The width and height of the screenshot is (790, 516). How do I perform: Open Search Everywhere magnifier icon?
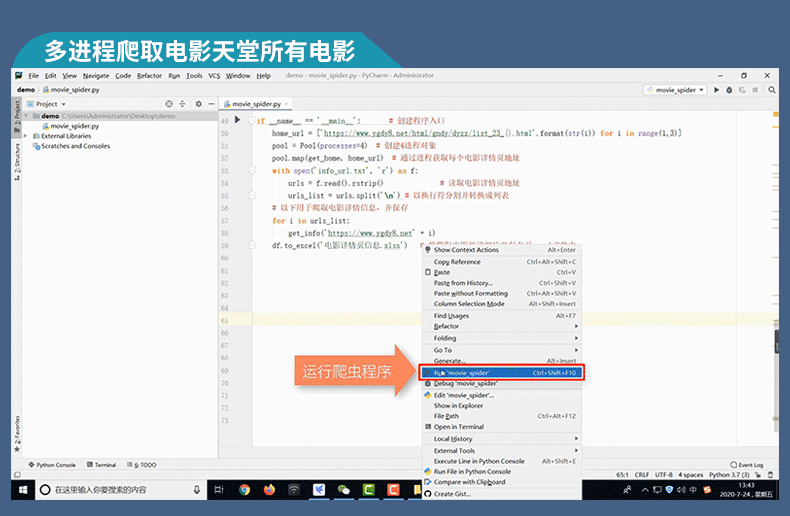771,90
